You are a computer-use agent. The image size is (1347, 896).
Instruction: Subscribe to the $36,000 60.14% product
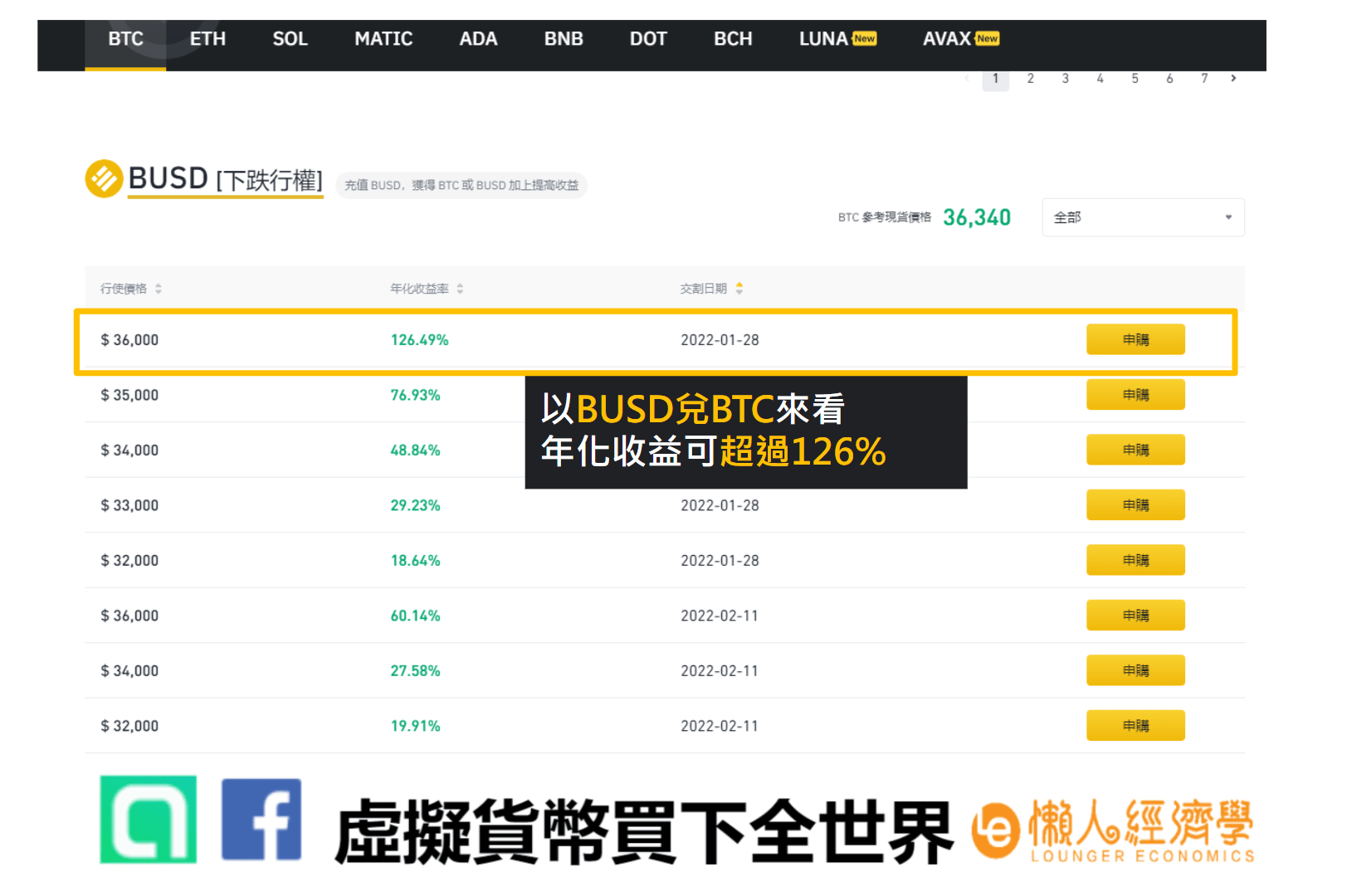pos(1135,615)
